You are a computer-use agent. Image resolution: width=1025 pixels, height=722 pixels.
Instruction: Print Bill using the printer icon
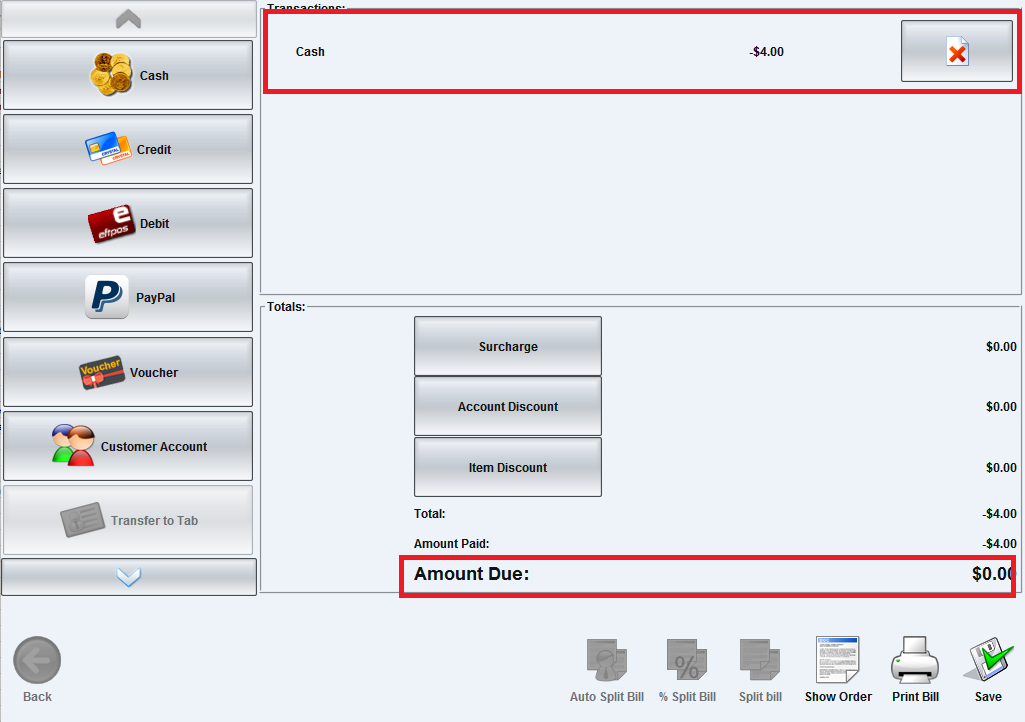click(915, 670)
